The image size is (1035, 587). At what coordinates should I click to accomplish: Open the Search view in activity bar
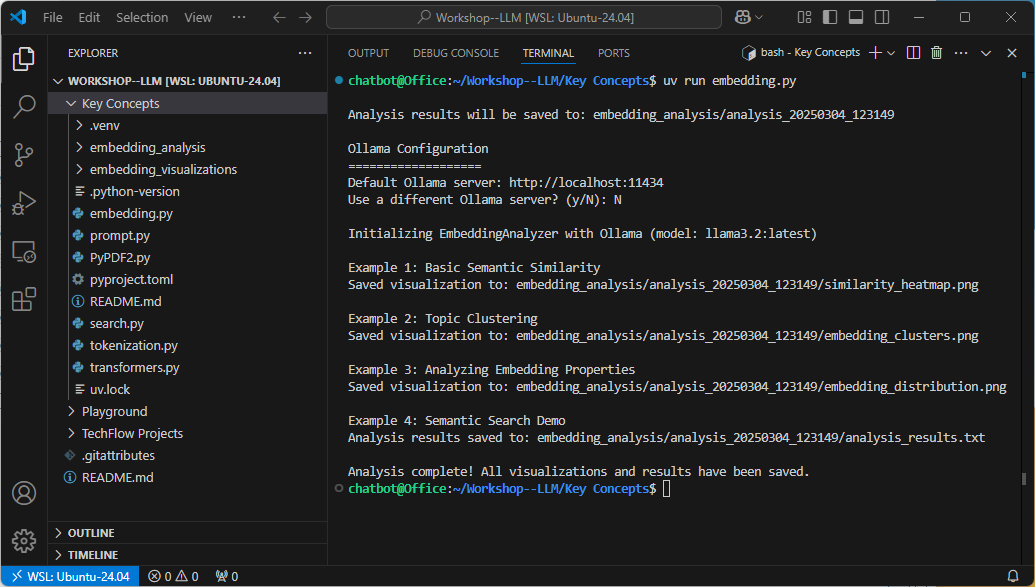(24, 107)
